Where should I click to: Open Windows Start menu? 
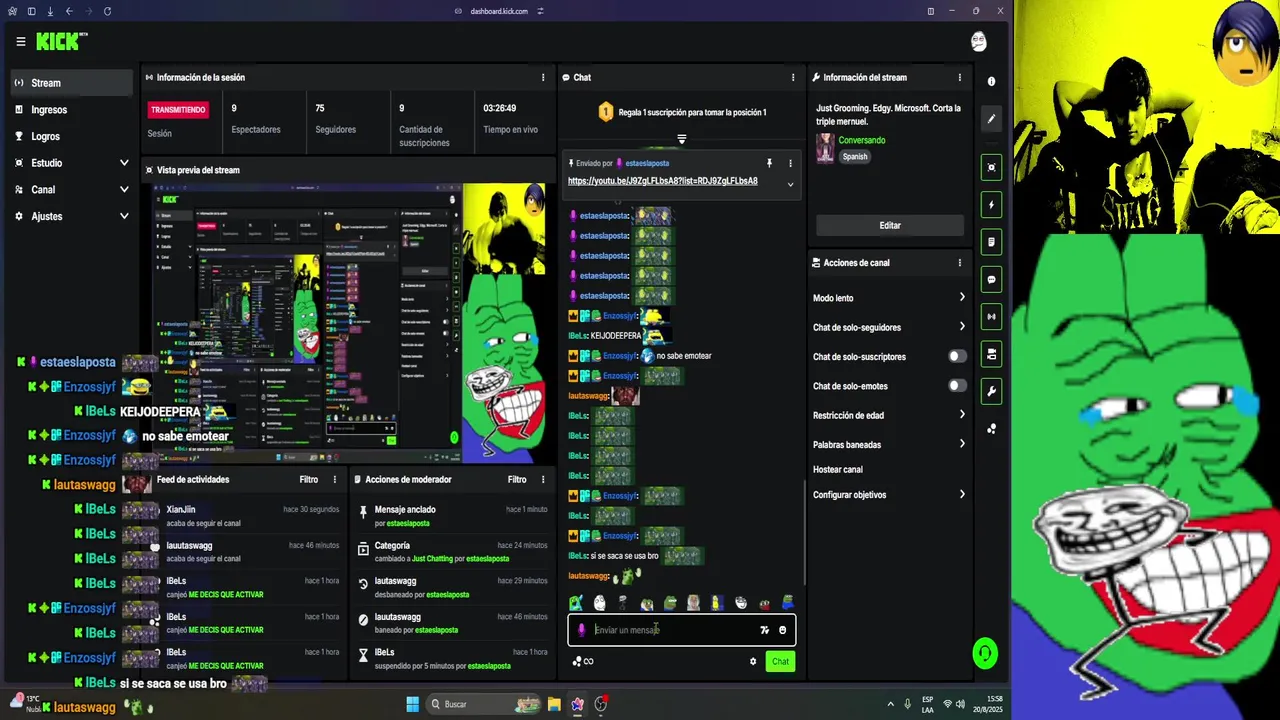coord(412,704)
